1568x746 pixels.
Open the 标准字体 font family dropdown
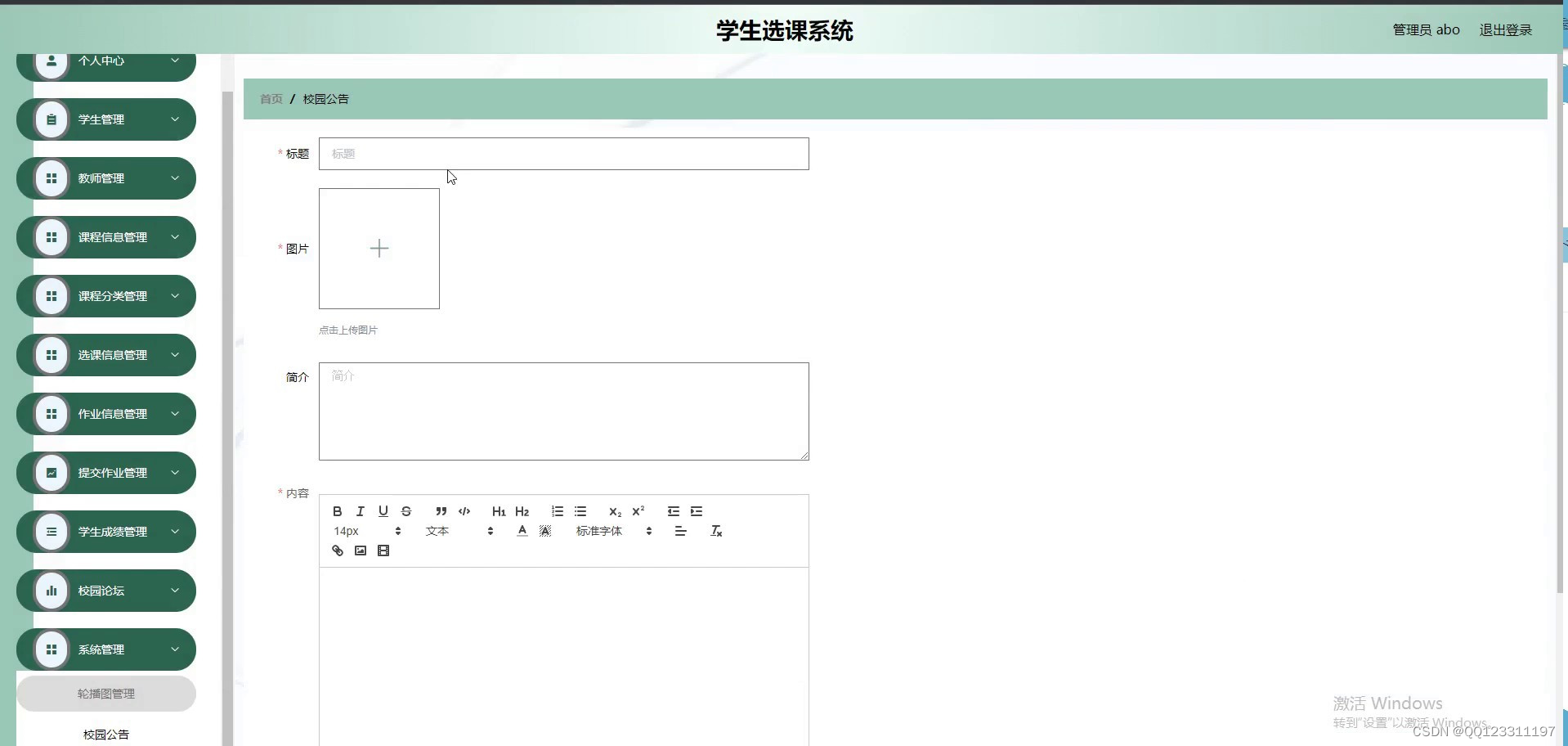point(614,531)
